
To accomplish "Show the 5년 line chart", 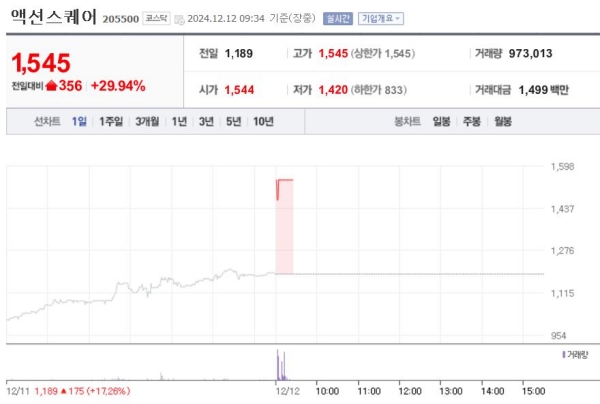I will (233, 122).
